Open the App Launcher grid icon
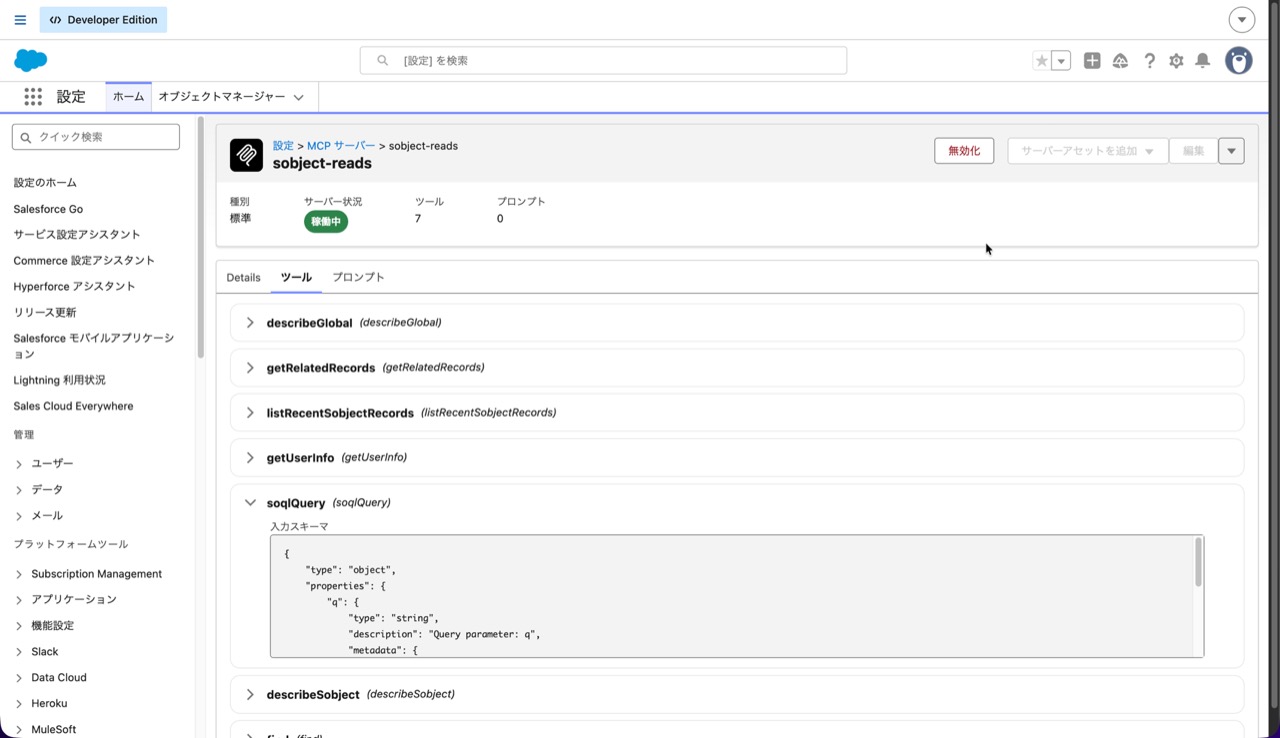 [33, 97]
